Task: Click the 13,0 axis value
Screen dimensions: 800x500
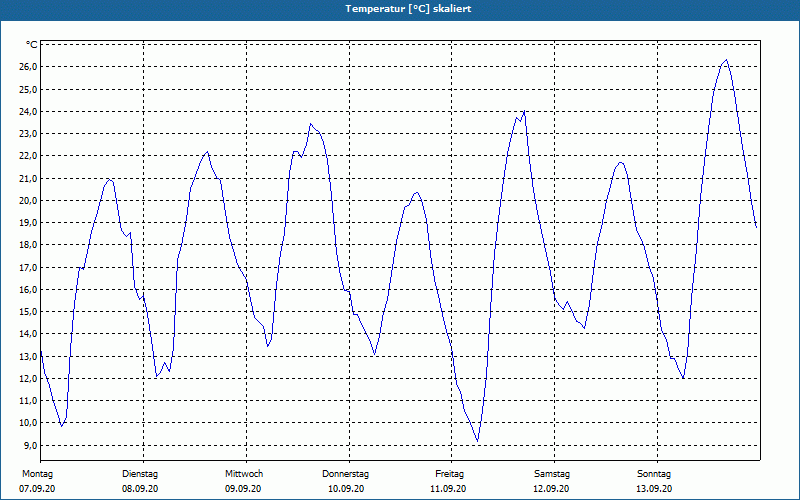Action: coord(29,356)
